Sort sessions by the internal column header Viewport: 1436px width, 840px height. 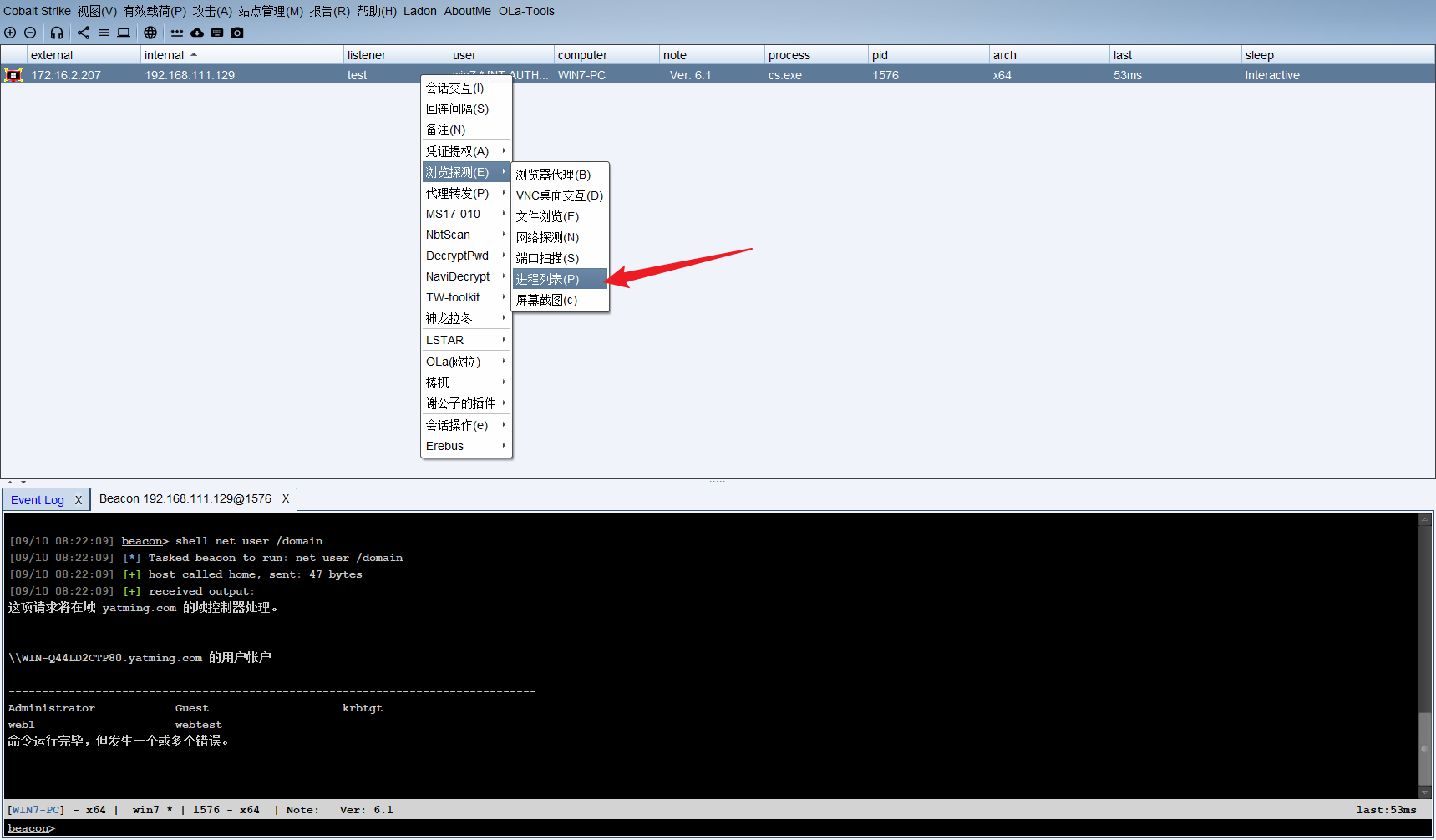(x=242, y=55)
